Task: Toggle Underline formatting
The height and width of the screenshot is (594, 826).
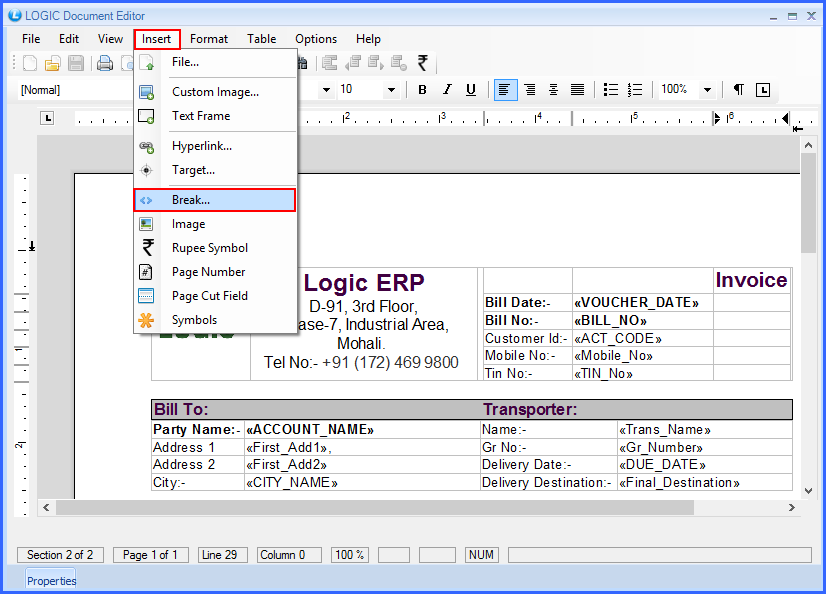Action: tap(471, 90)
